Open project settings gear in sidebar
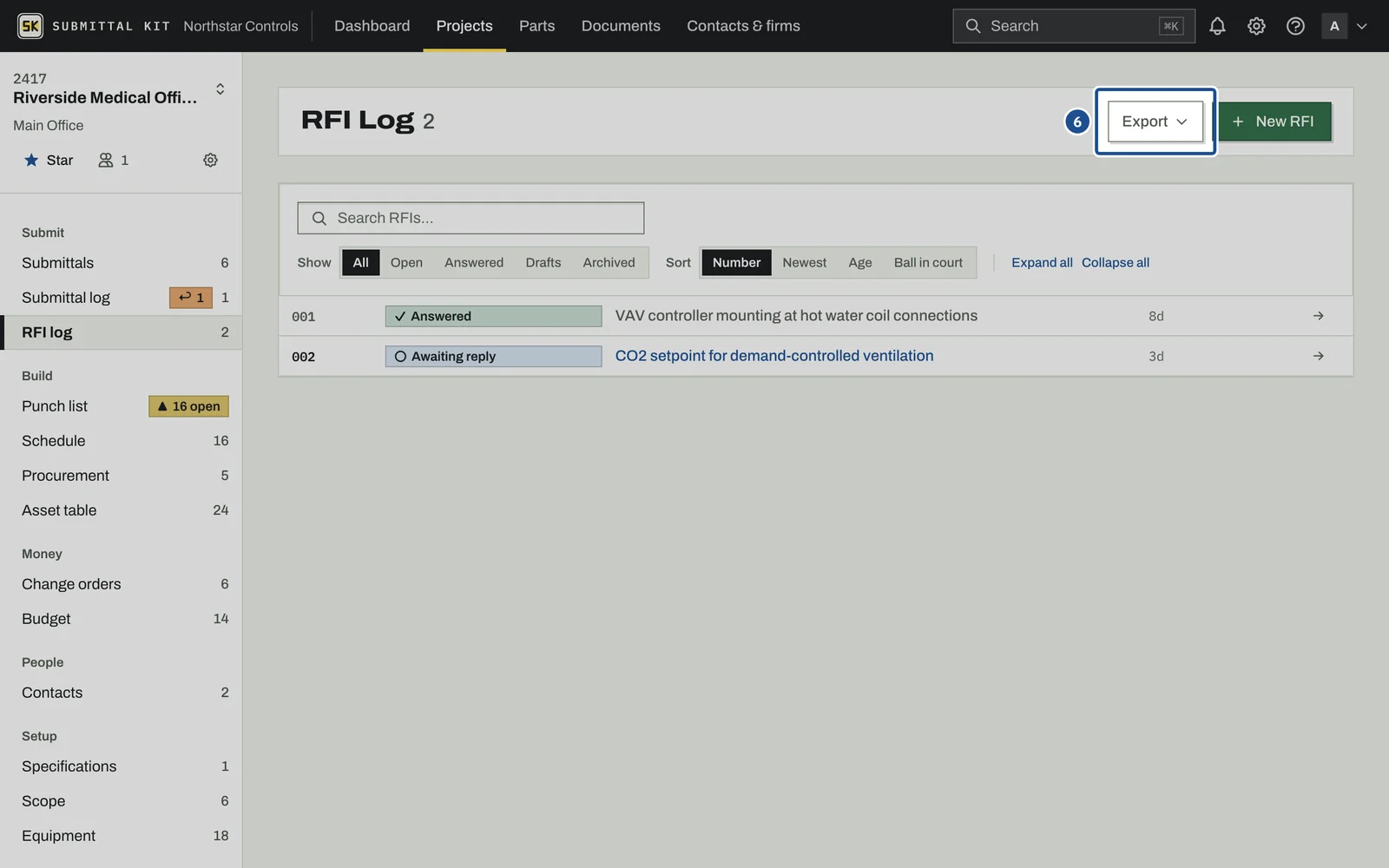The width and height of the screenshot is (1389, 868). tap(210, 160)
